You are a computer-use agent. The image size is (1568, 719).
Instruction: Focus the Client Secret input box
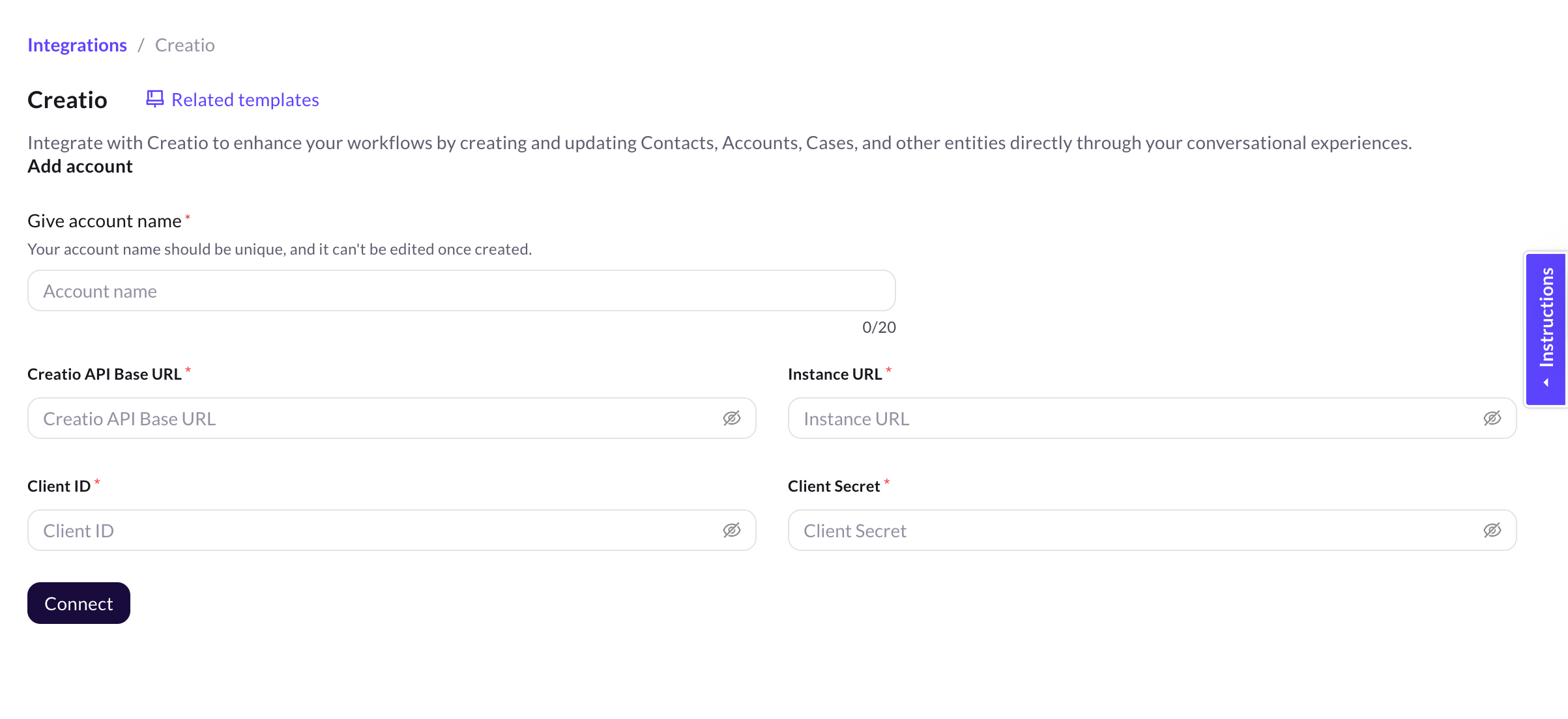point(1134,530)
